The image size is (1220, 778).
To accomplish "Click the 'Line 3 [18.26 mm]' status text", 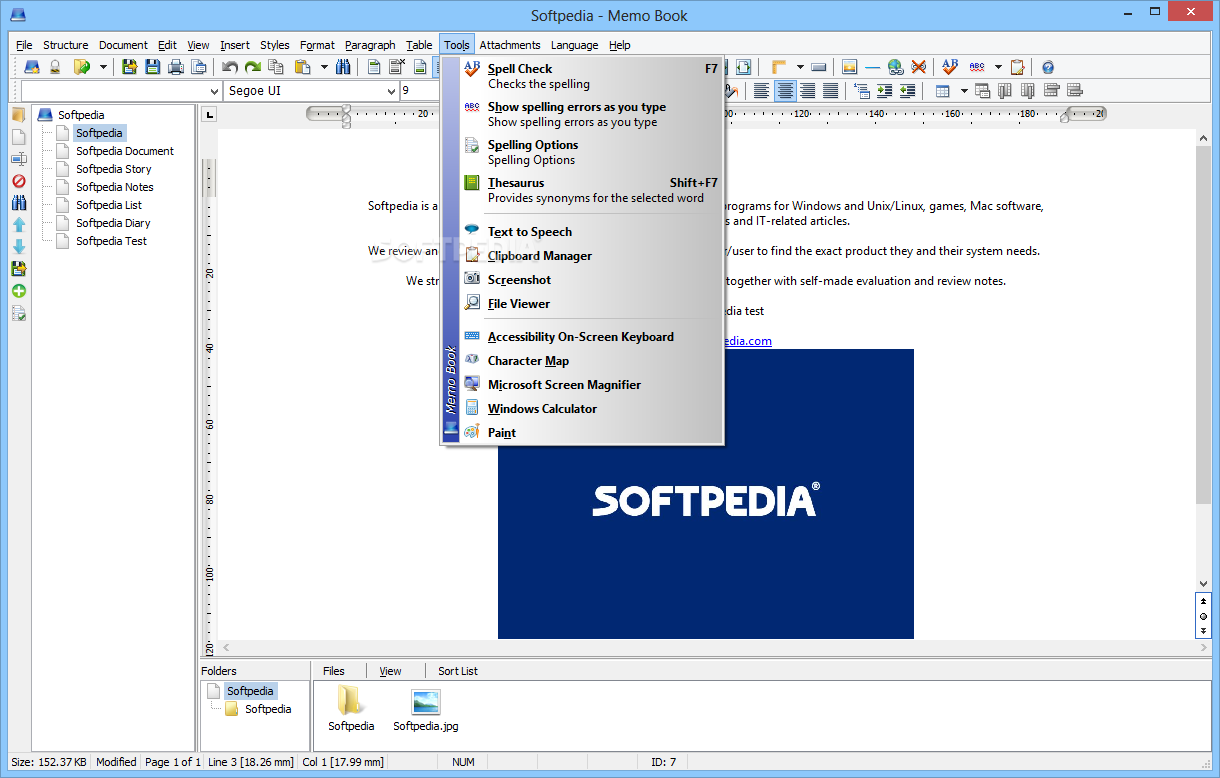I will (x=250, y=762).
